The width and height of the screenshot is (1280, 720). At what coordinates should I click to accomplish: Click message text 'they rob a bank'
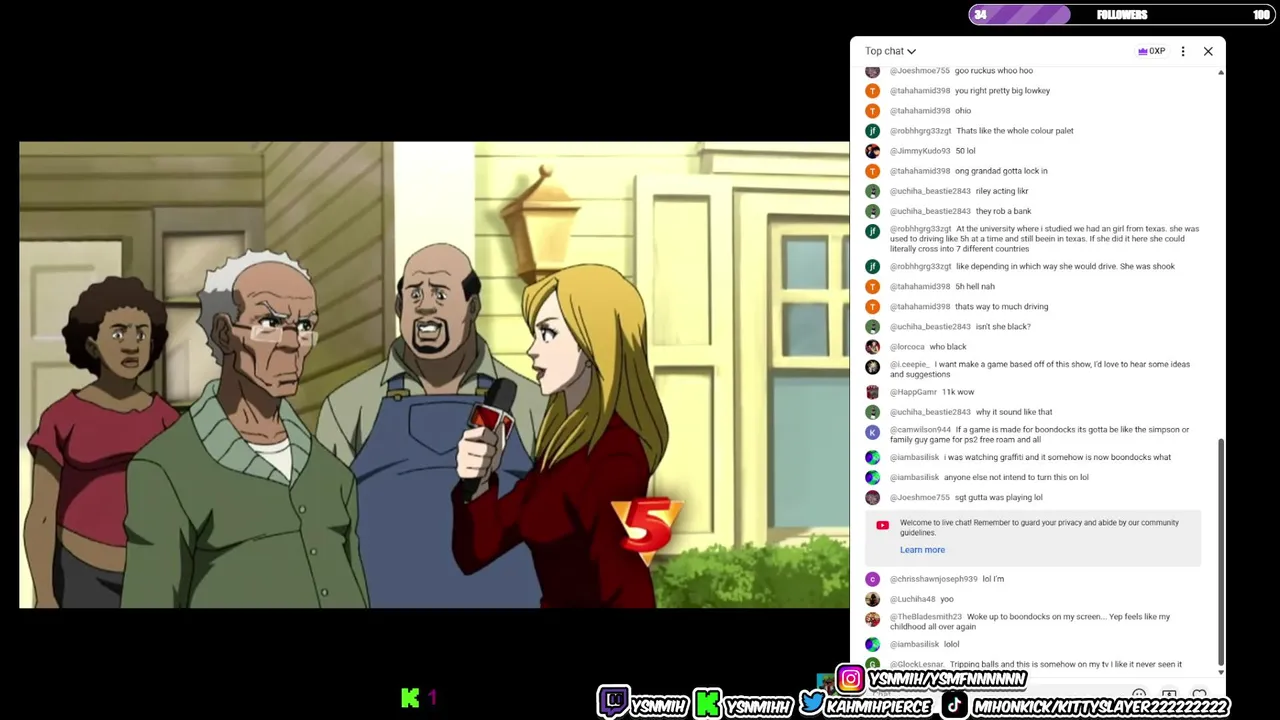click(1003, 211)
